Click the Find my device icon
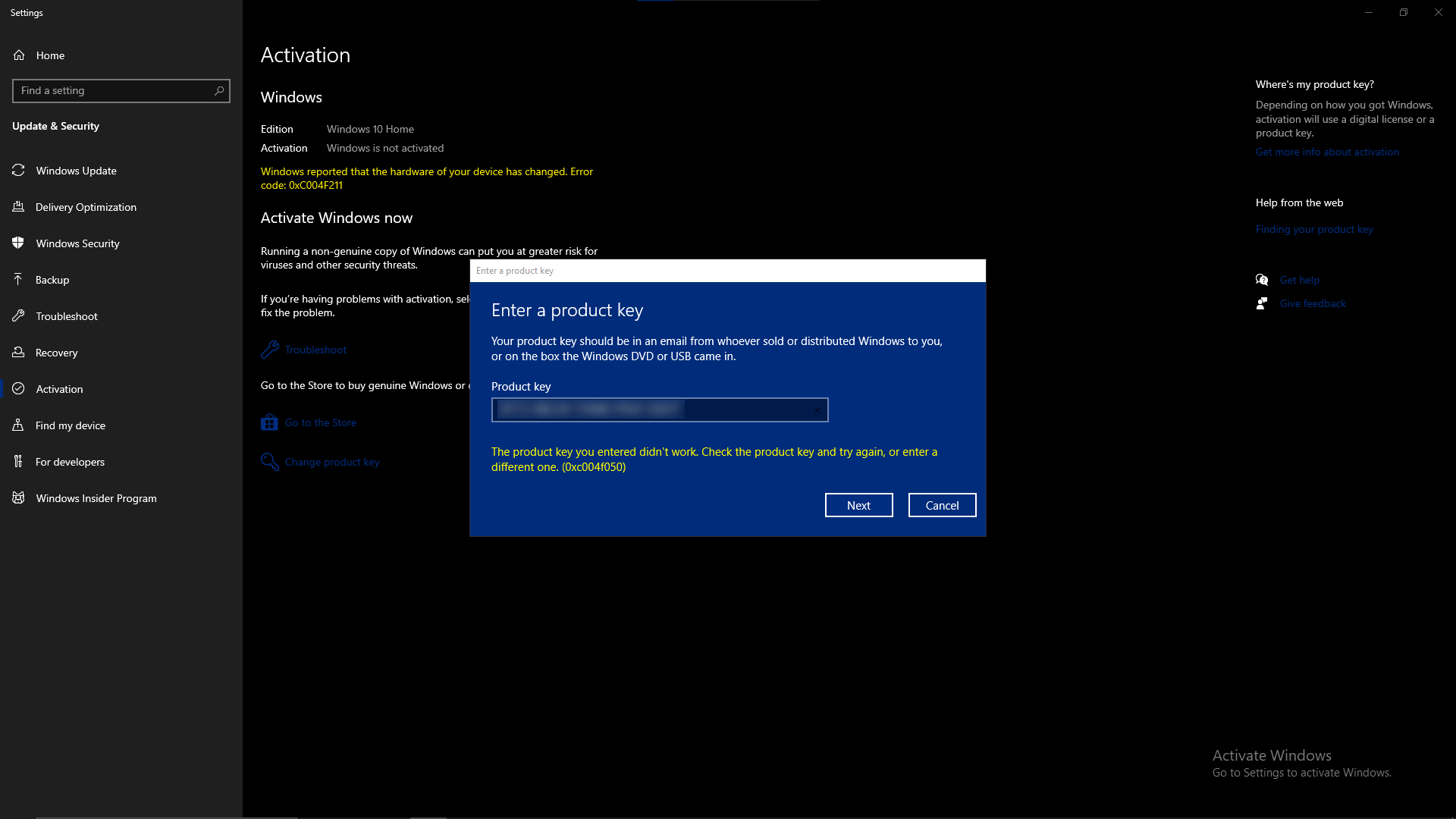The height and width of the screenshot is (819, 1456). tap(19, 425)
